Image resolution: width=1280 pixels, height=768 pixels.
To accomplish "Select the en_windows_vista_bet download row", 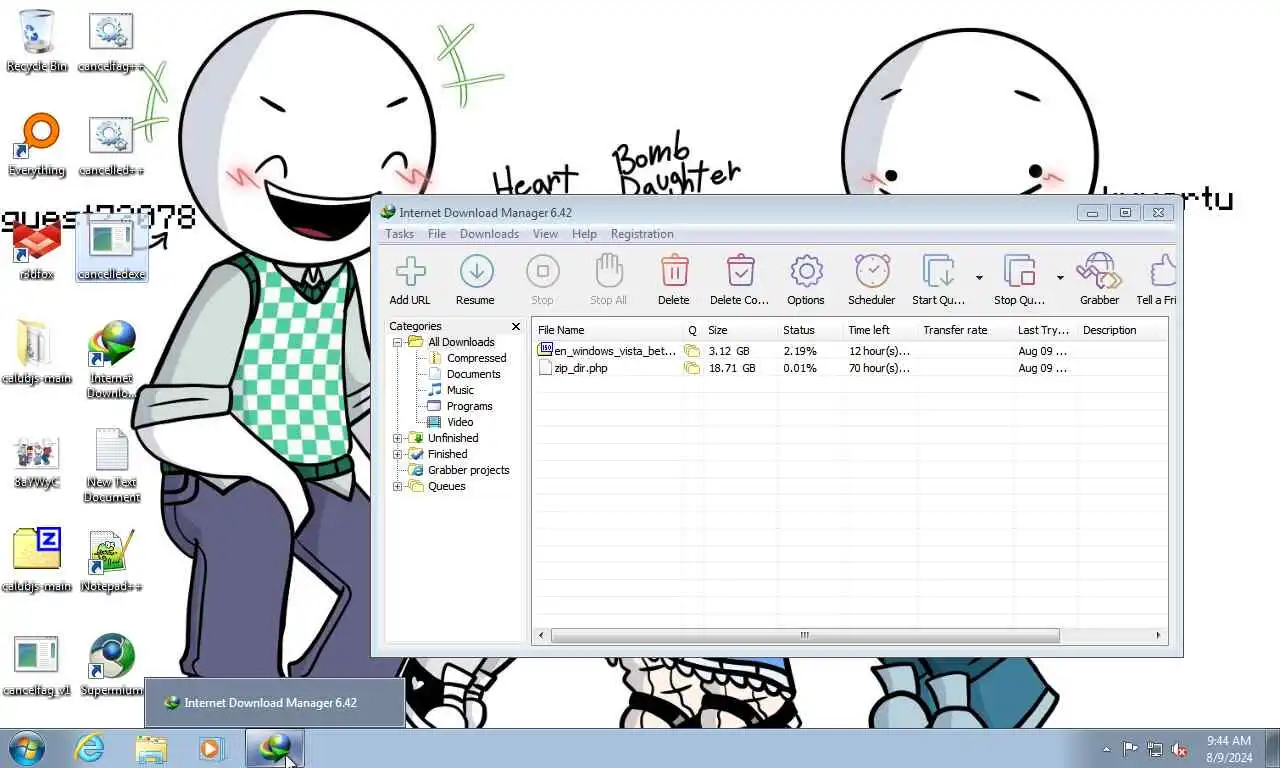I will coord(850,351).
